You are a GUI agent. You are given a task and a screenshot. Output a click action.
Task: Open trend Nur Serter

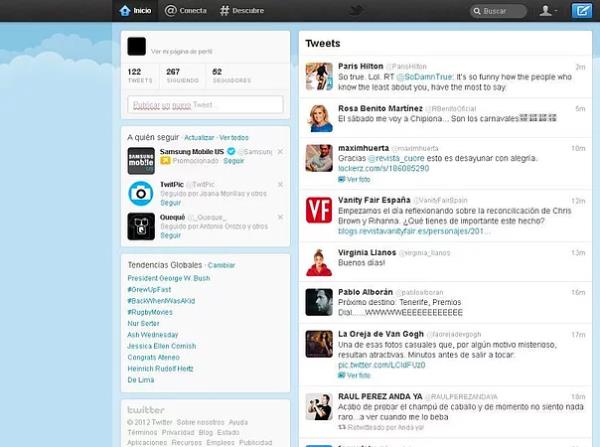(143, 323)
